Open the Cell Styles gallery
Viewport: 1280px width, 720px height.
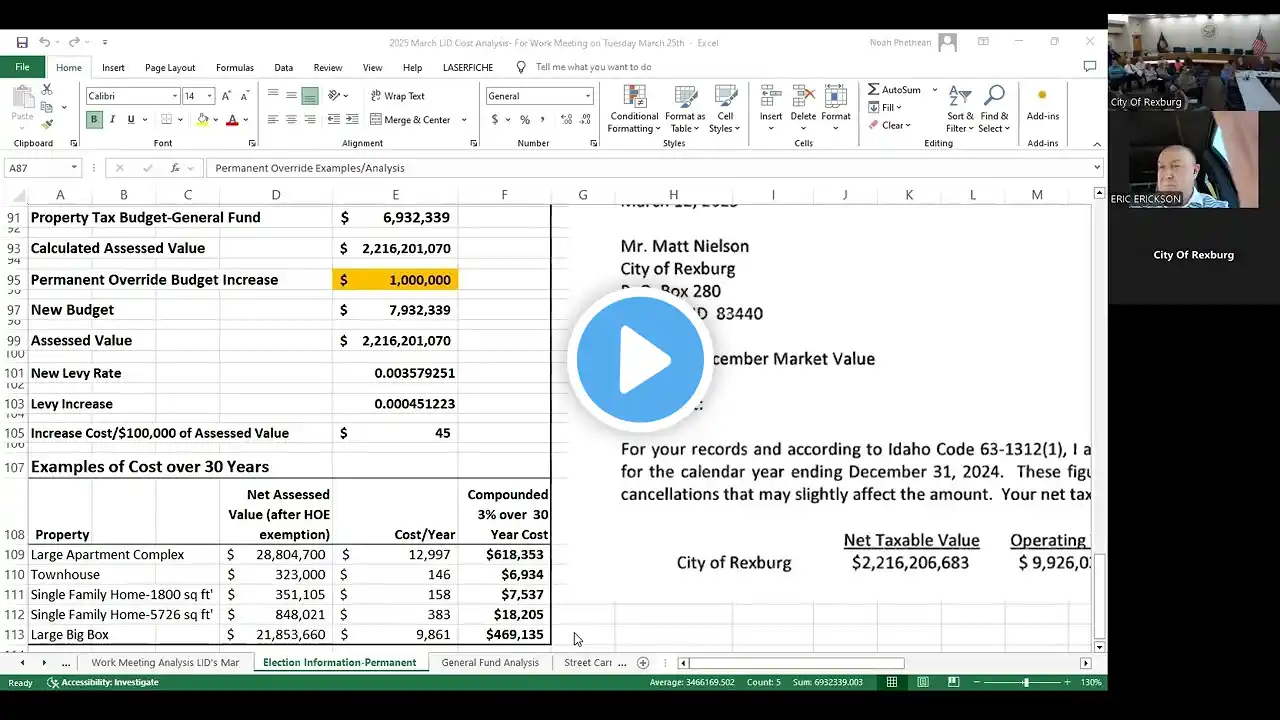click(x=724, y=109)
